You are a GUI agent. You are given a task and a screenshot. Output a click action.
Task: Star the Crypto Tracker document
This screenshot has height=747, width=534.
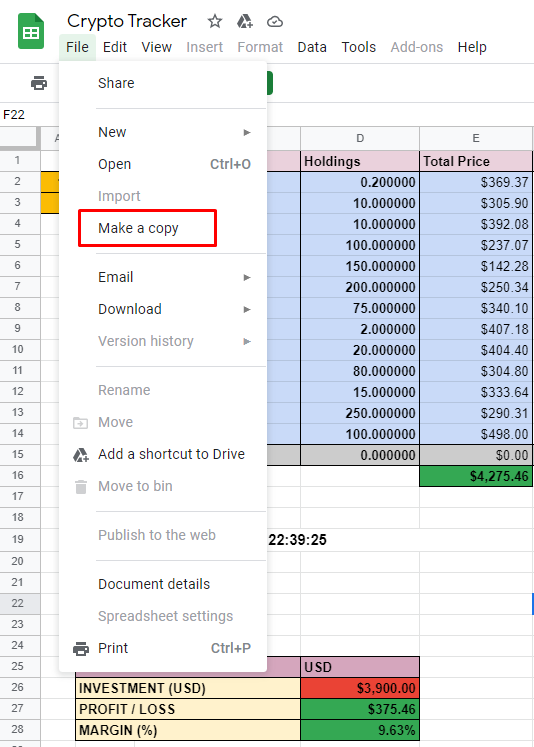pyautogui.click(x=215, y=21)
